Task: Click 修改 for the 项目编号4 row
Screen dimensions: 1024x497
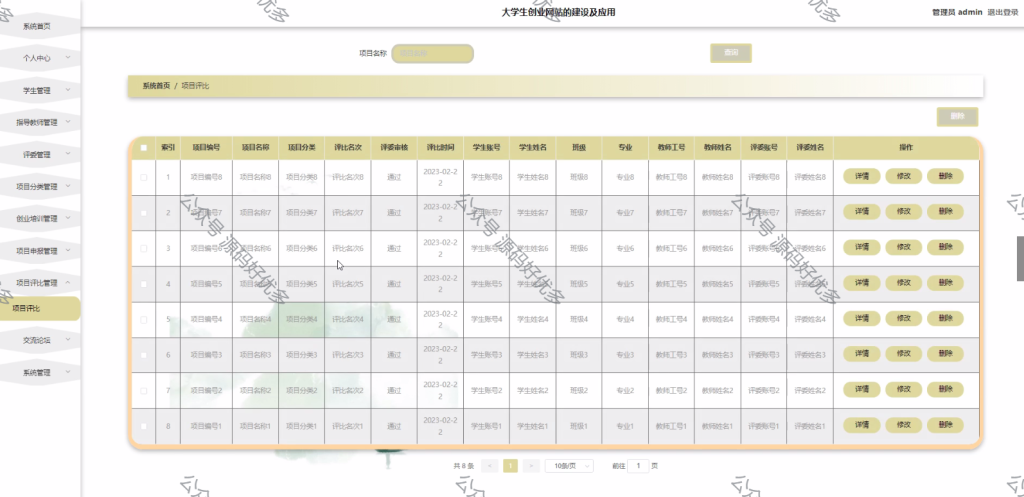Action: coord(904,319)
